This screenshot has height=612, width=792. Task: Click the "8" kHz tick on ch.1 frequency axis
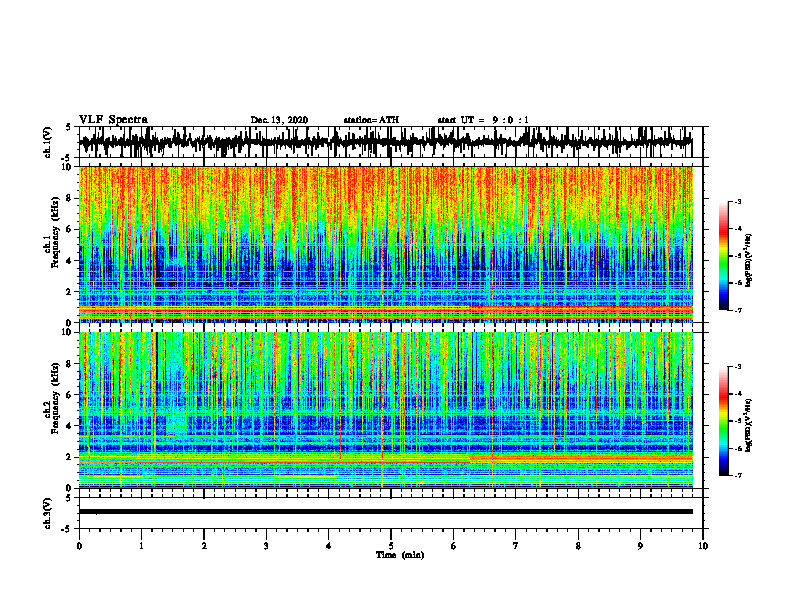(x=70, y=198)
